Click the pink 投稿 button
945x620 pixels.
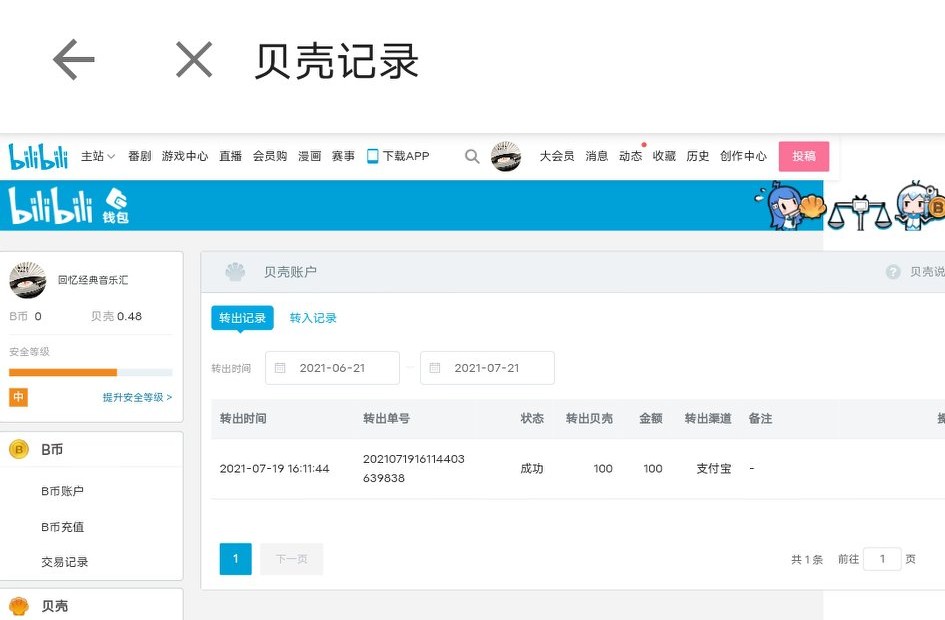coord(804,156)
